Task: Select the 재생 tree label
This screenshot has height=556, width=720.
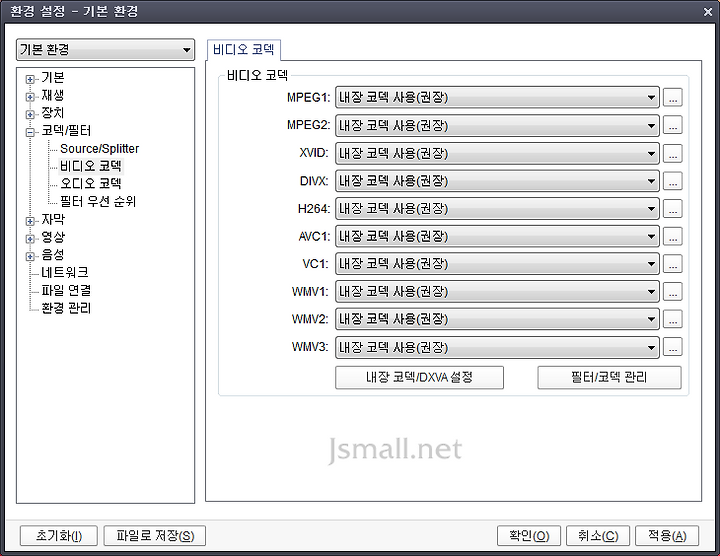Action: (53, 95)
